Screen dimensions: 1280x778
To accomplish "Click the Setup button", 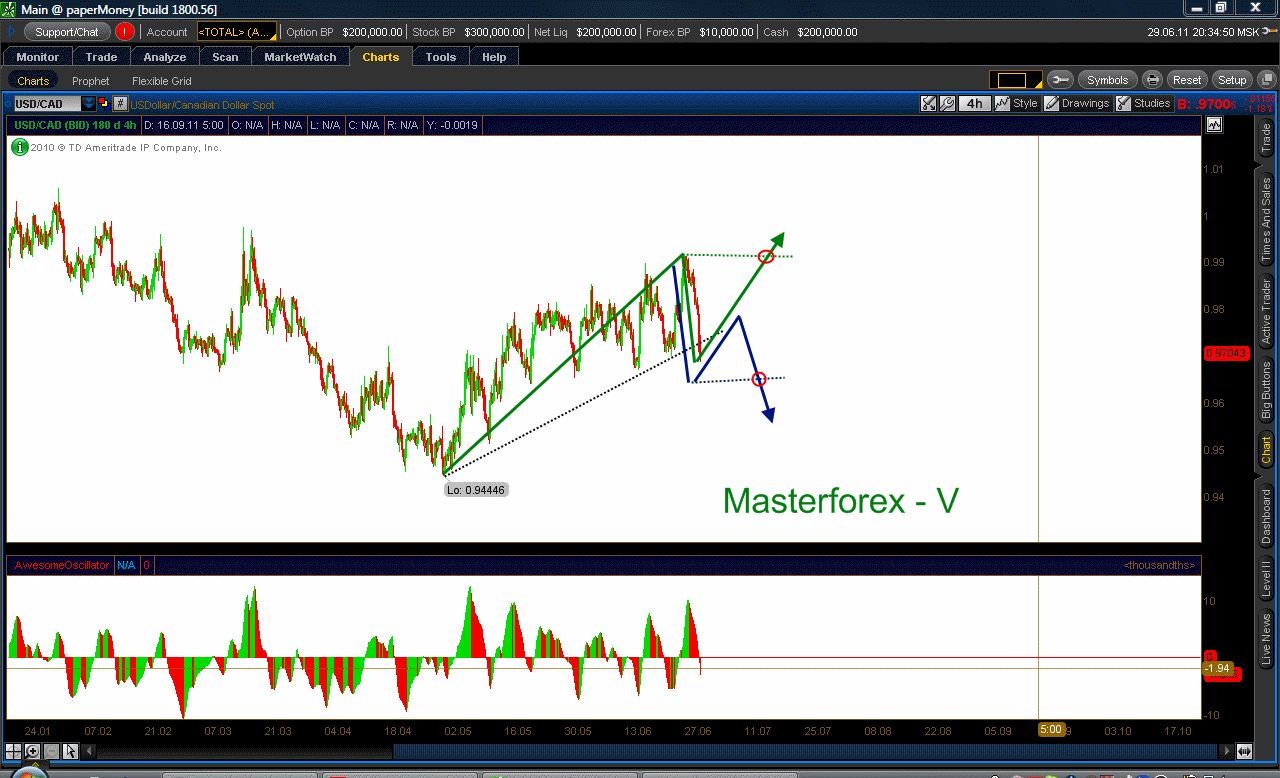I will click(x=1232, y=80).
